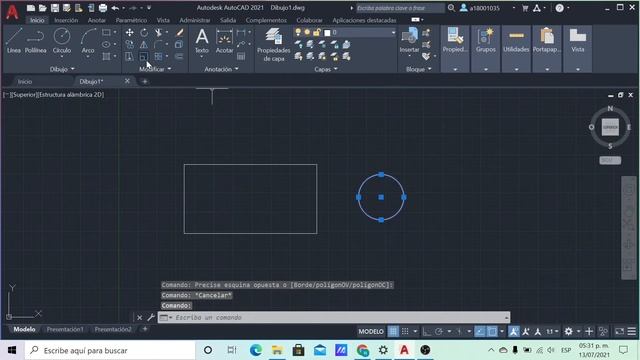640x360 pixels.
Task: Toggle ortho mode in status bar
Action: click(x=427, y=331)
